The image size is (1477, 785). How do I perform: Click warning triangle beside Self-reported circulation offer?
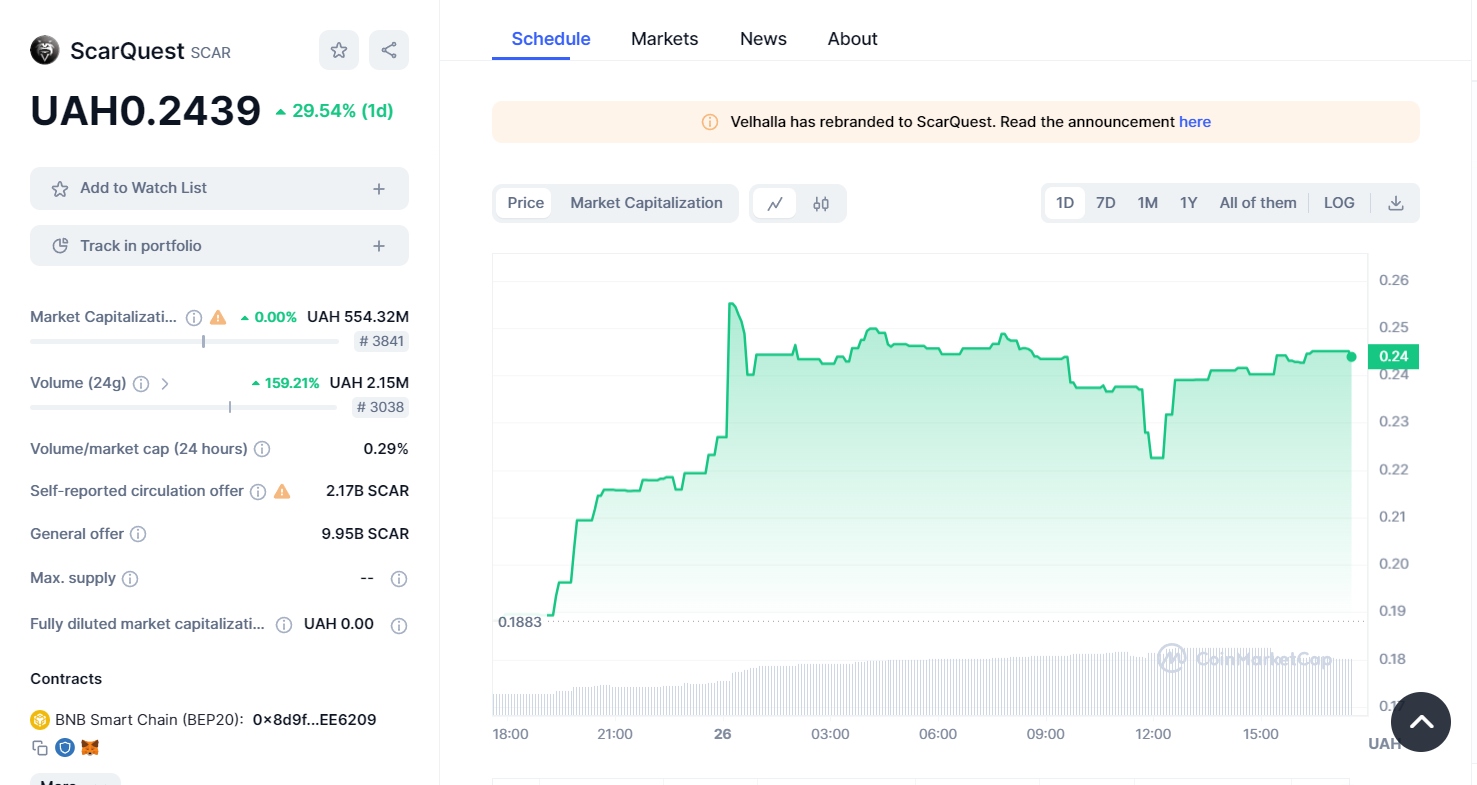point(282,491)
